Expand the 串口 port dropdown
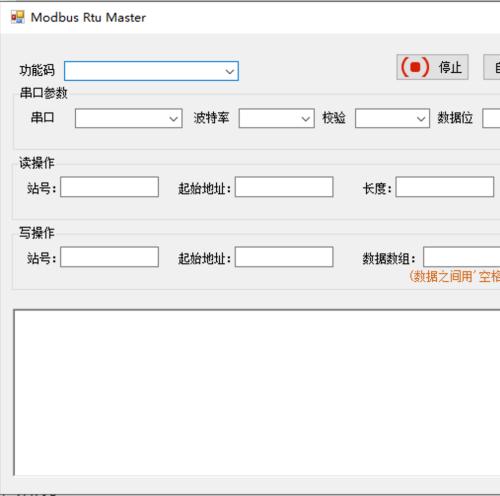 point(129,118)
